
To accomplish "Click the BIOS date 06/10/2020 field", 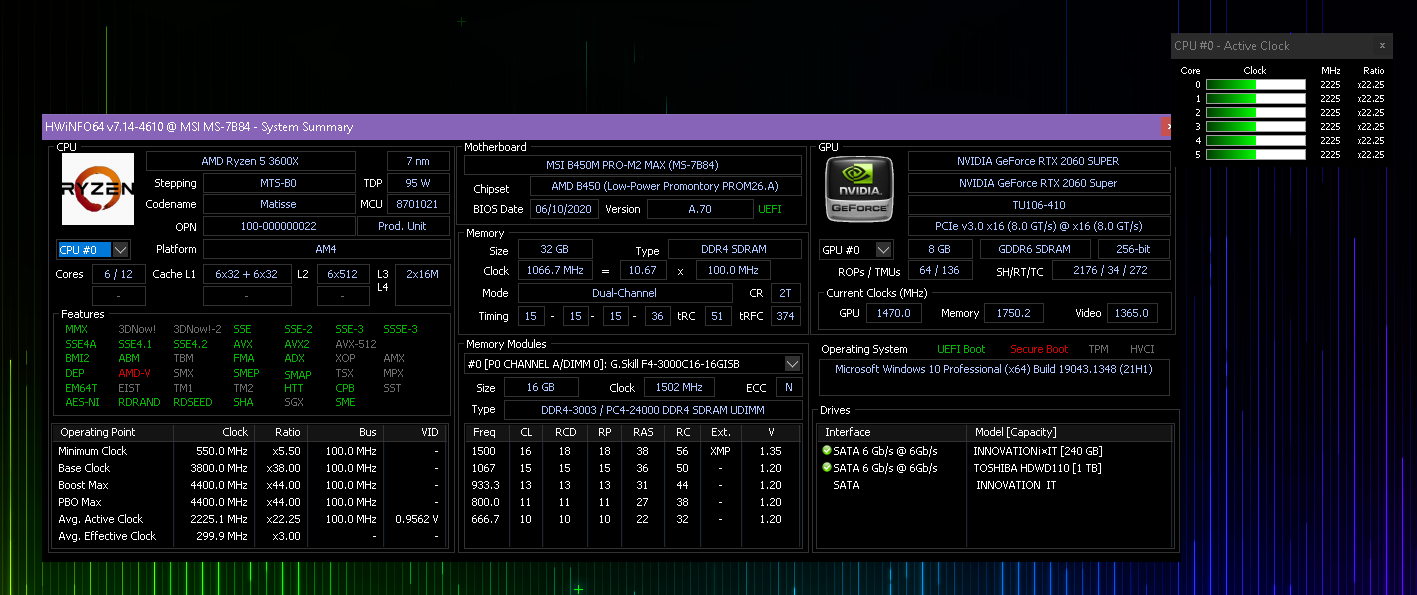I will (564, 209).
